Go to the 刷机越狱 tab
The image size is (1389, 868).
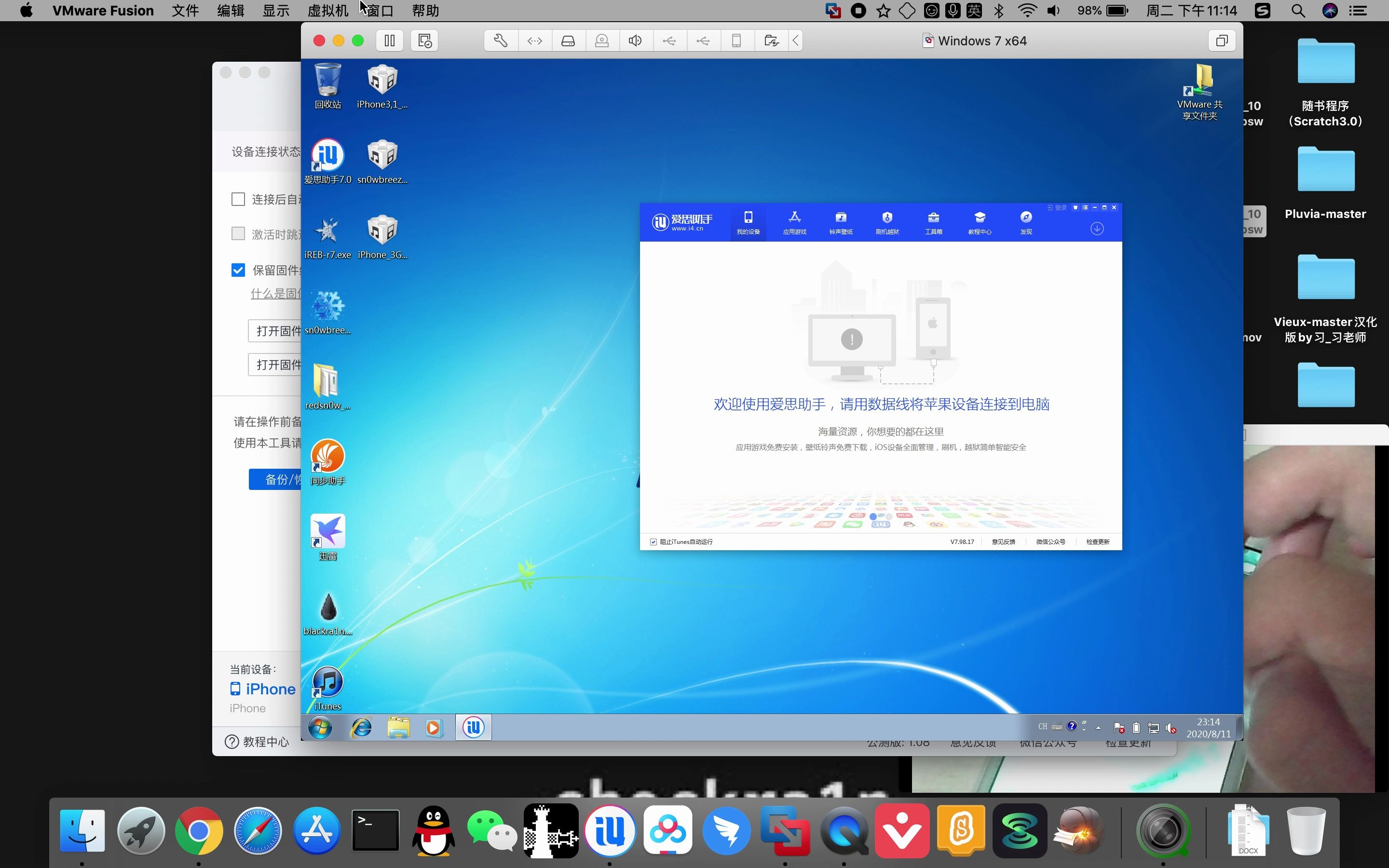click(887, 223)
